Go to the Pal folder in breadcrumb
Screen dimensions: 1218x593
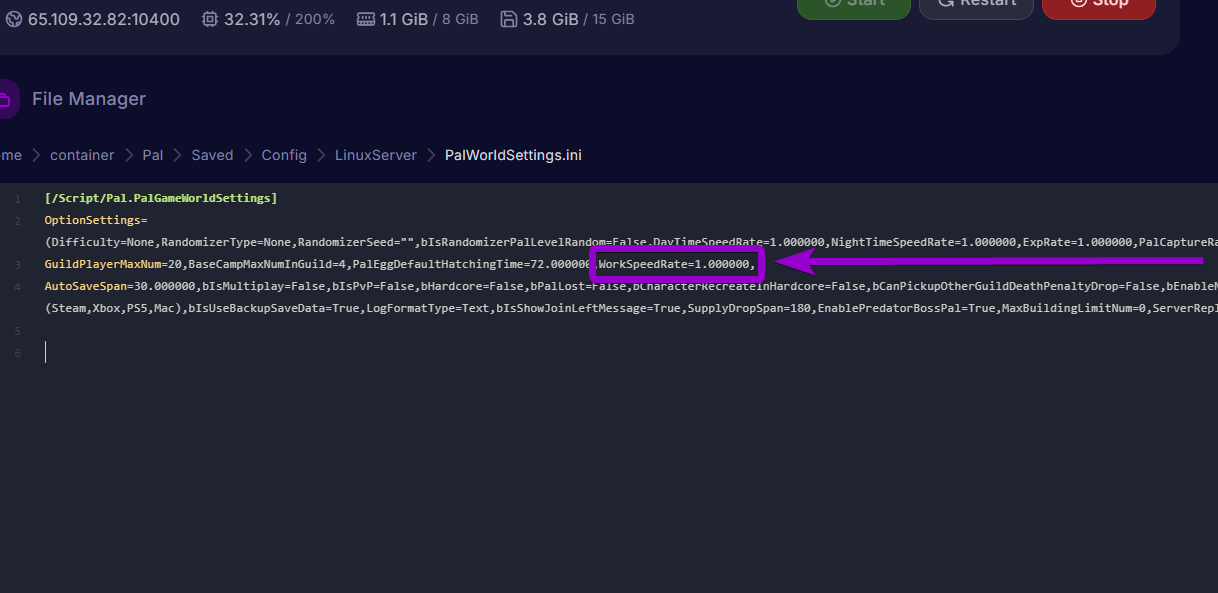click(152, 155)
